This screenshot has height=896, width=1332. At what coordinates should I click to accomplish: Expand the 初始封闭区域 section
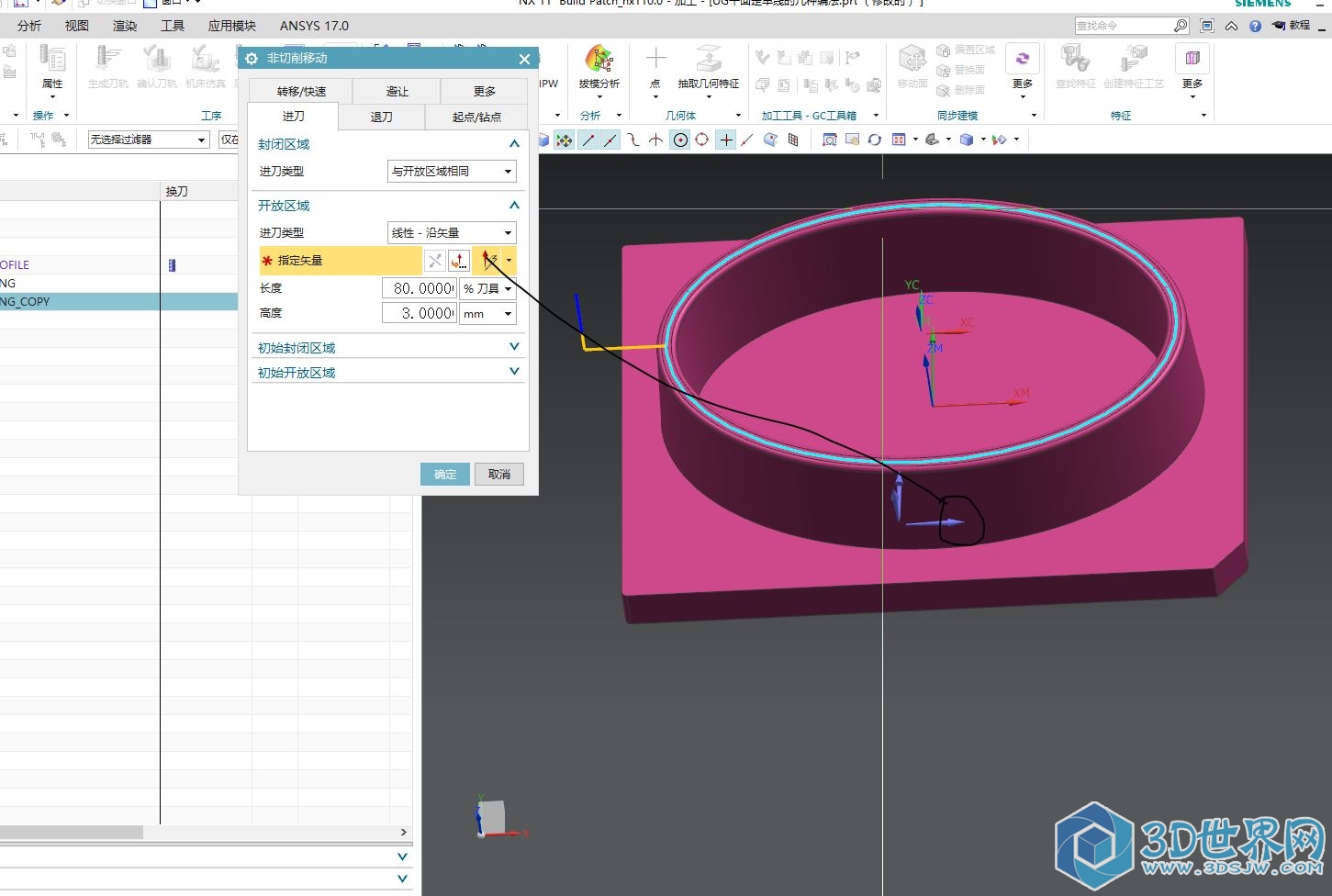coord(514,347)
